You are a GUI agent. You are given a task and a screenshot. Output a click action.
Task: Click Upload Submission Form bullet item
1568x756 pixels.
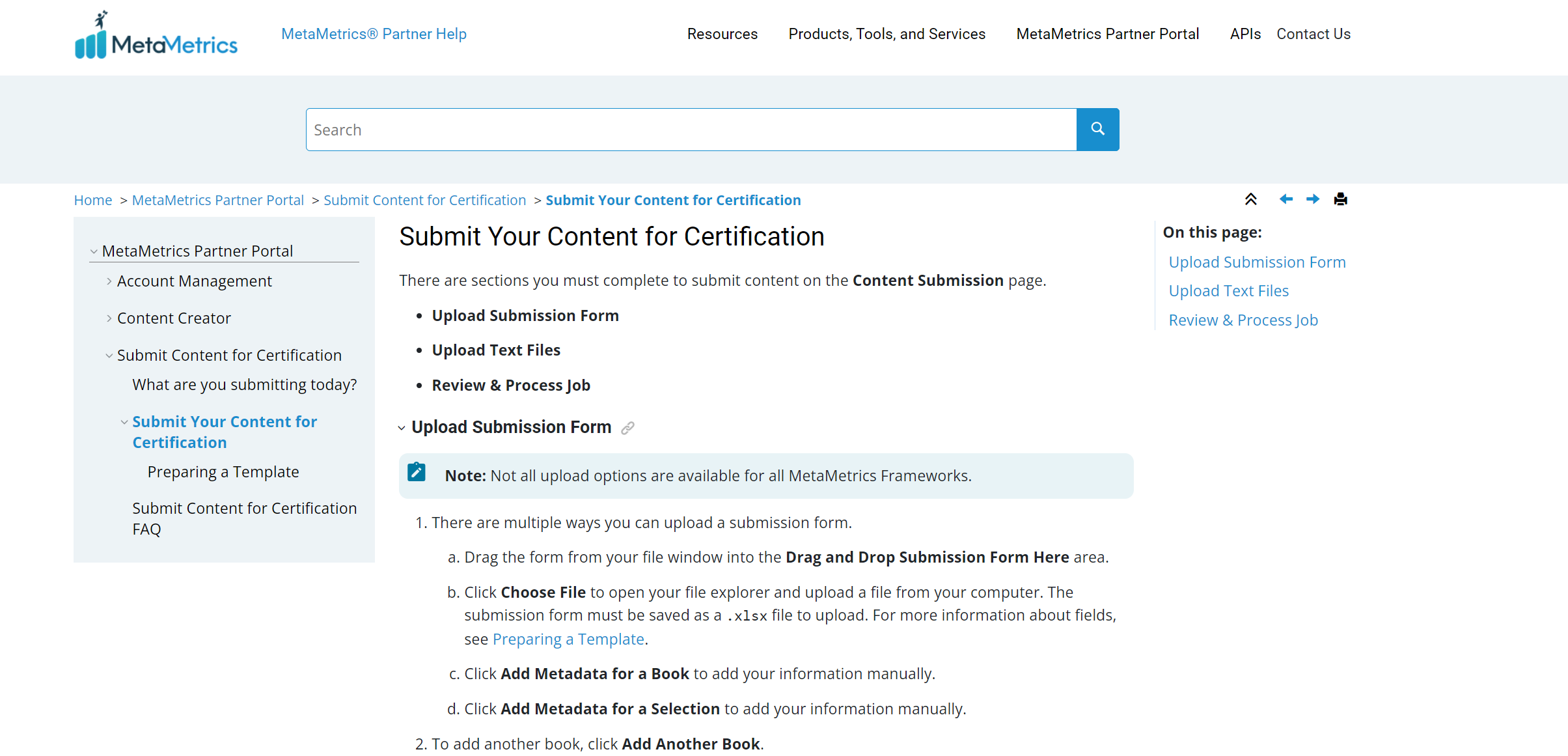click(x=525, y=316)
